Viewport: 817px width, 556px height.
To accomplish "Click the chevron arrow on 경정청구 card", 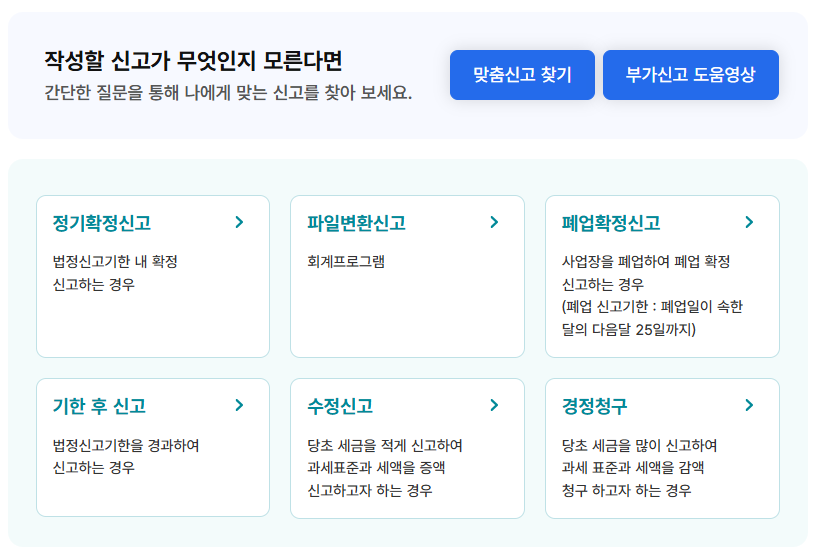I will (x=749, y=405).
